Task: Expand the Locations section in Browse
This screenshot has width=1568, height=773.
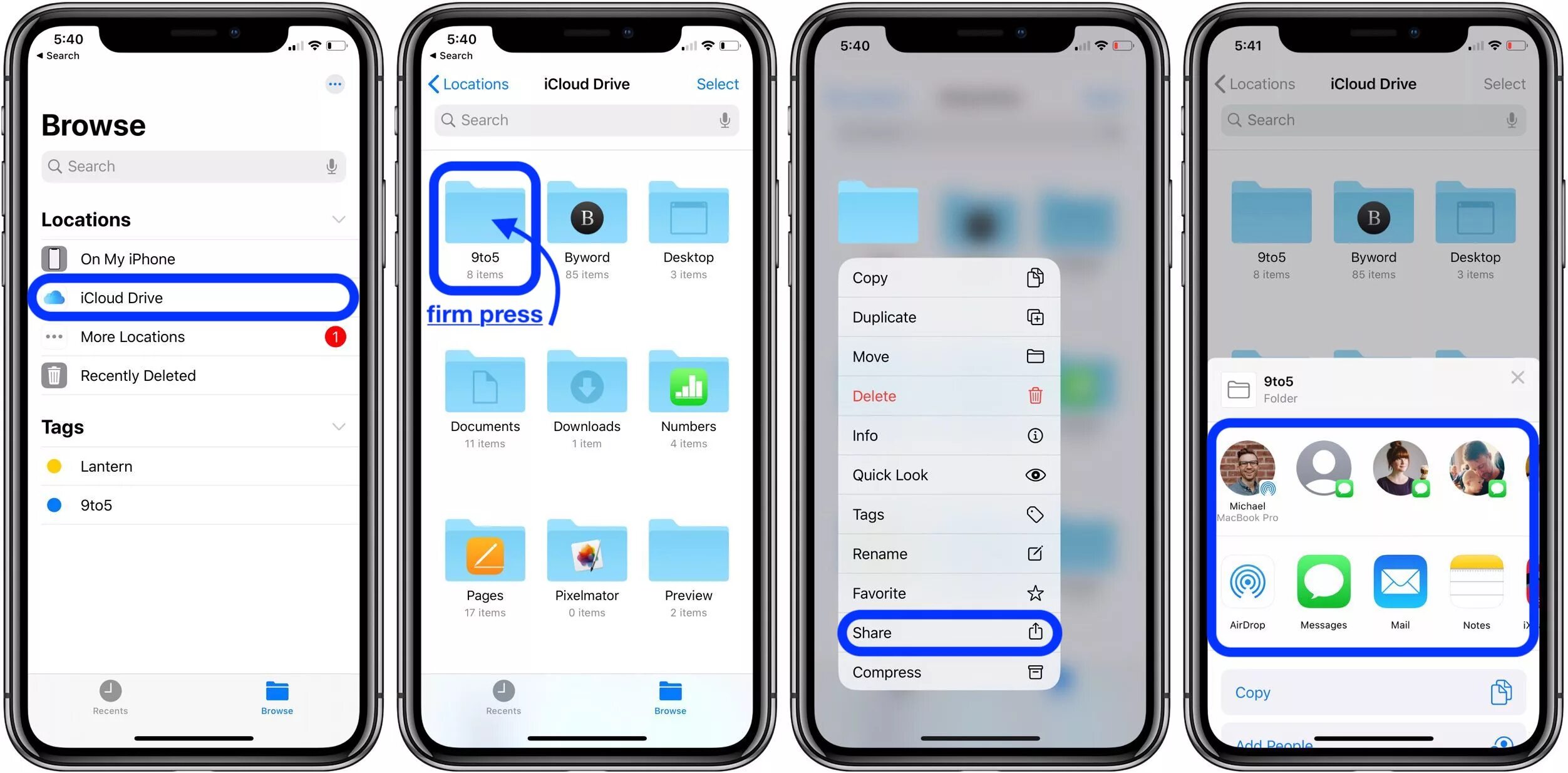Action: pos(338,219)
